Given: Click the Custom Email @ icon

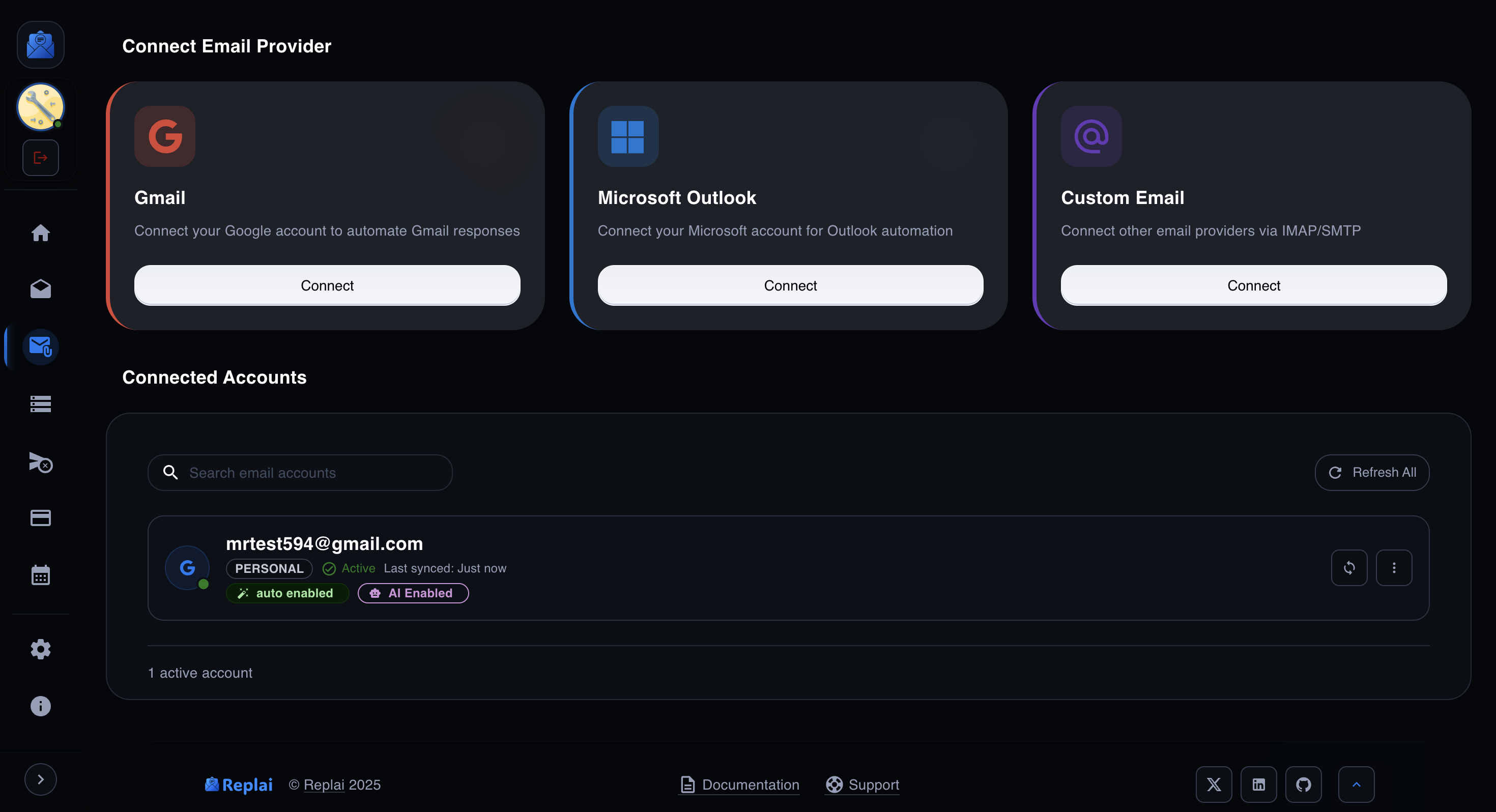Looking at the screenshot, I should click(x=1091, y=136).
